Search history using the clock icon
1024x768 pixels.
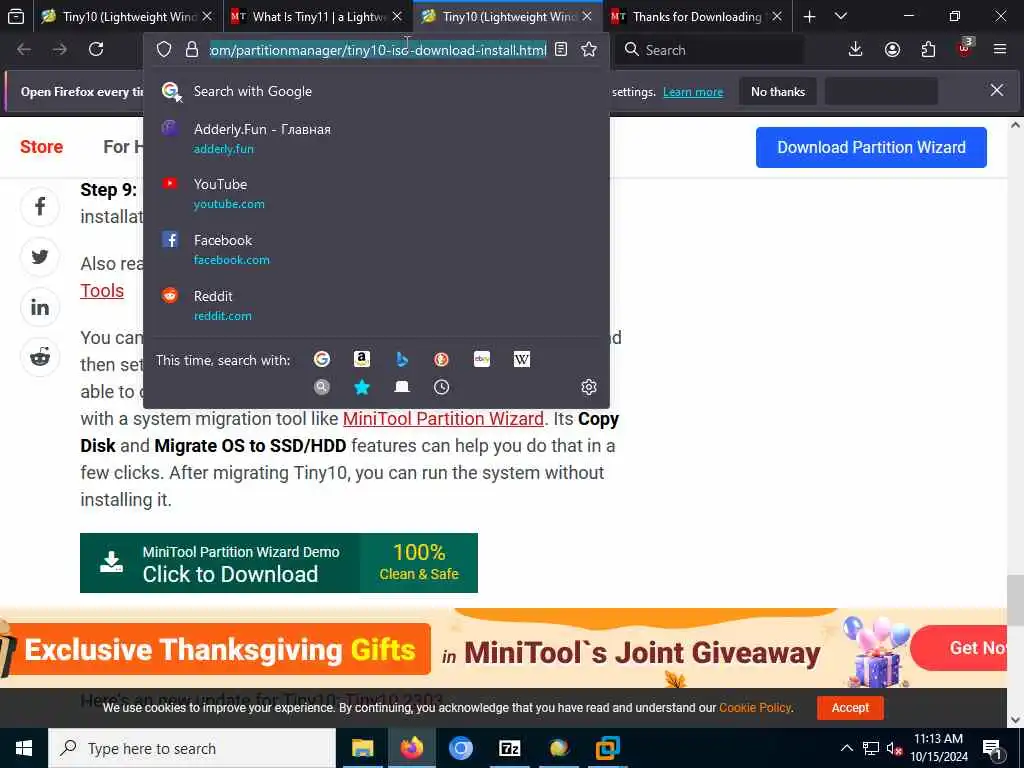tap(441, 387)
